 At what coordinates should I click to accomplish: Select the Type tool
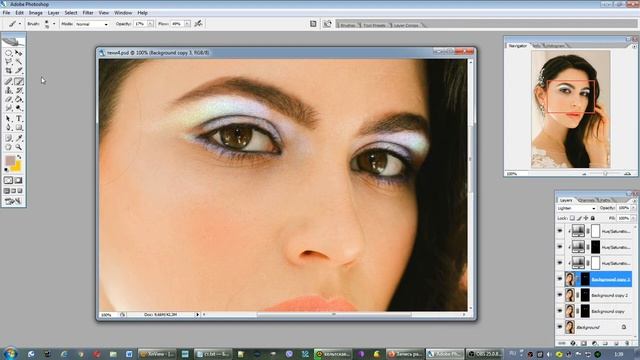point(19,119)
